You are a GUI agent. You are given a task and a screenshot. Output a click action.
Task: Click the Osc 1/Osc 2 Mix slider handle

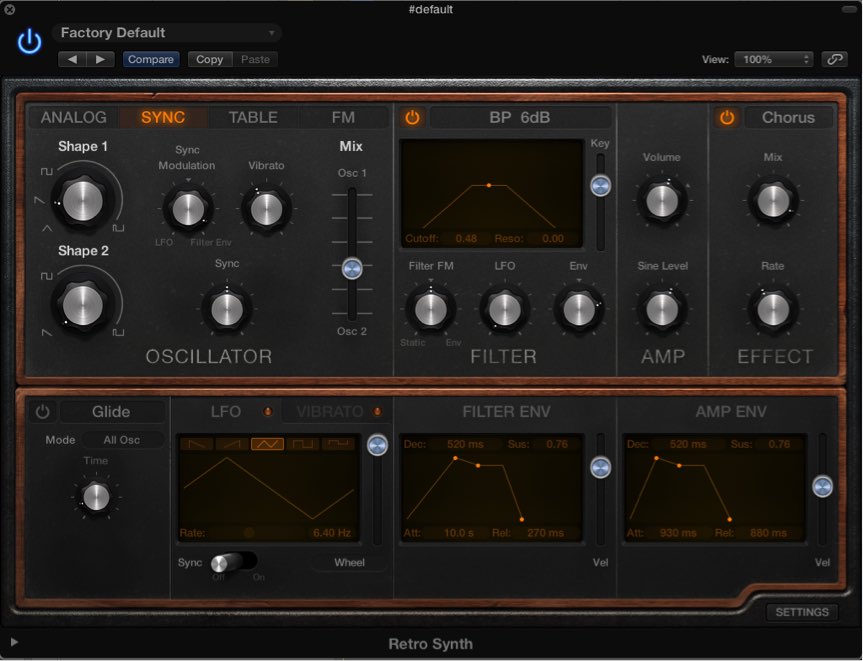(351, 268)
